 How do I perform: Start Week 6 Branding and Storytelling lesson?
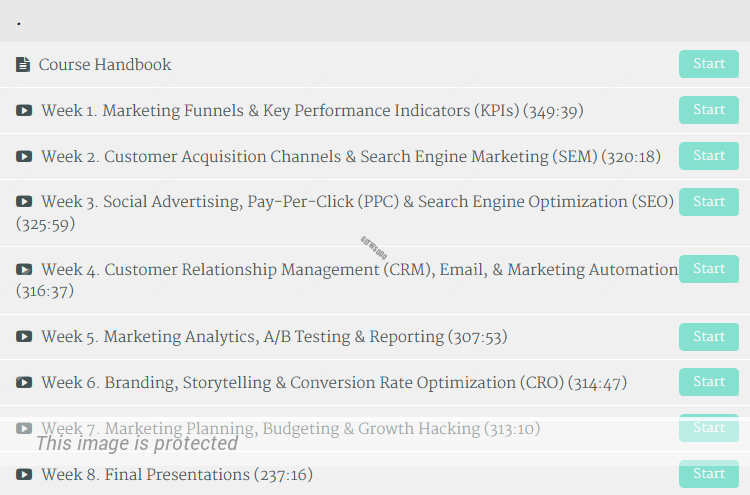[x=708, y=382]
